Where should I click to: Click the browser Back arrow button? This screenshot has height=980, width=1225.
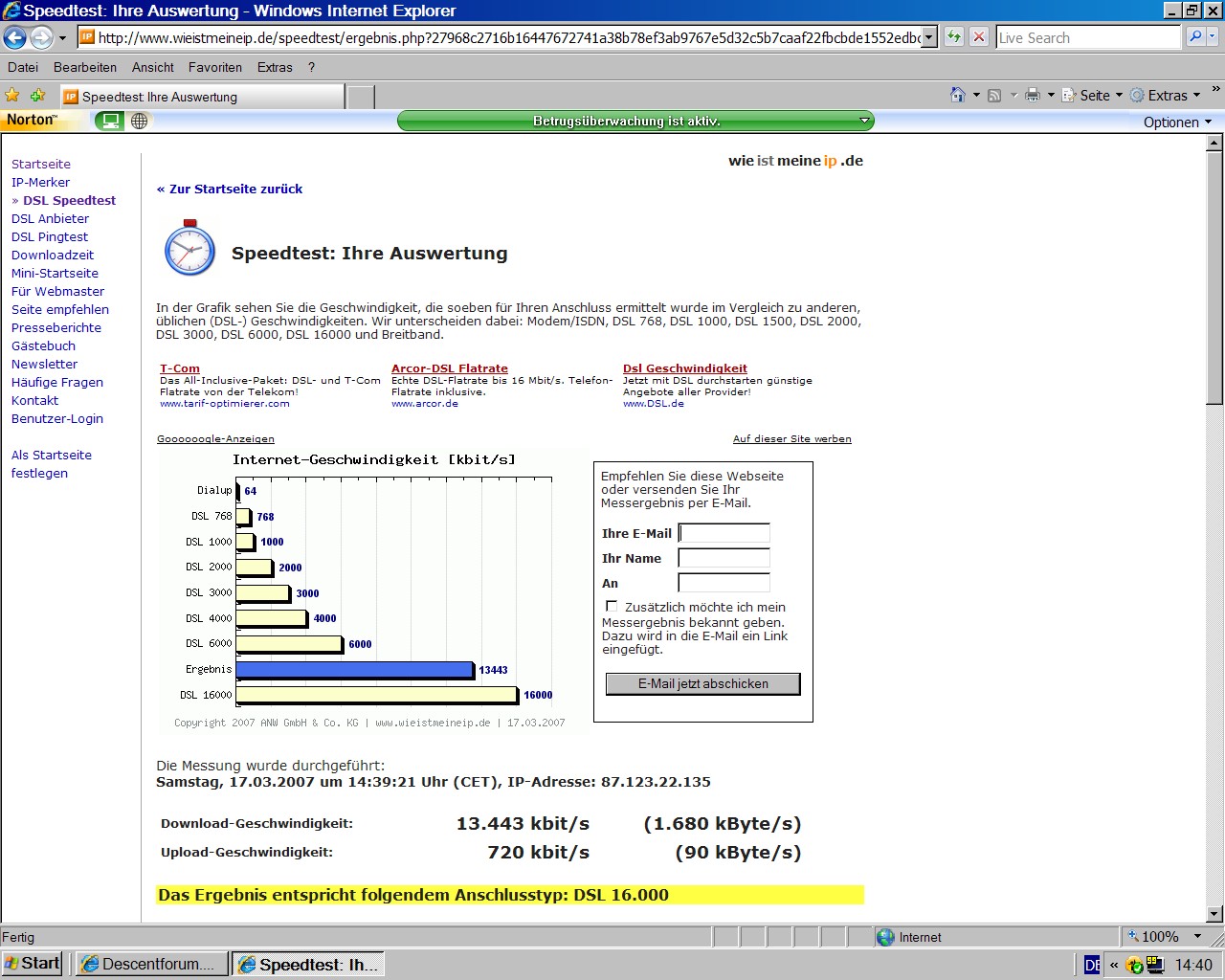click(x=15, y=37)
